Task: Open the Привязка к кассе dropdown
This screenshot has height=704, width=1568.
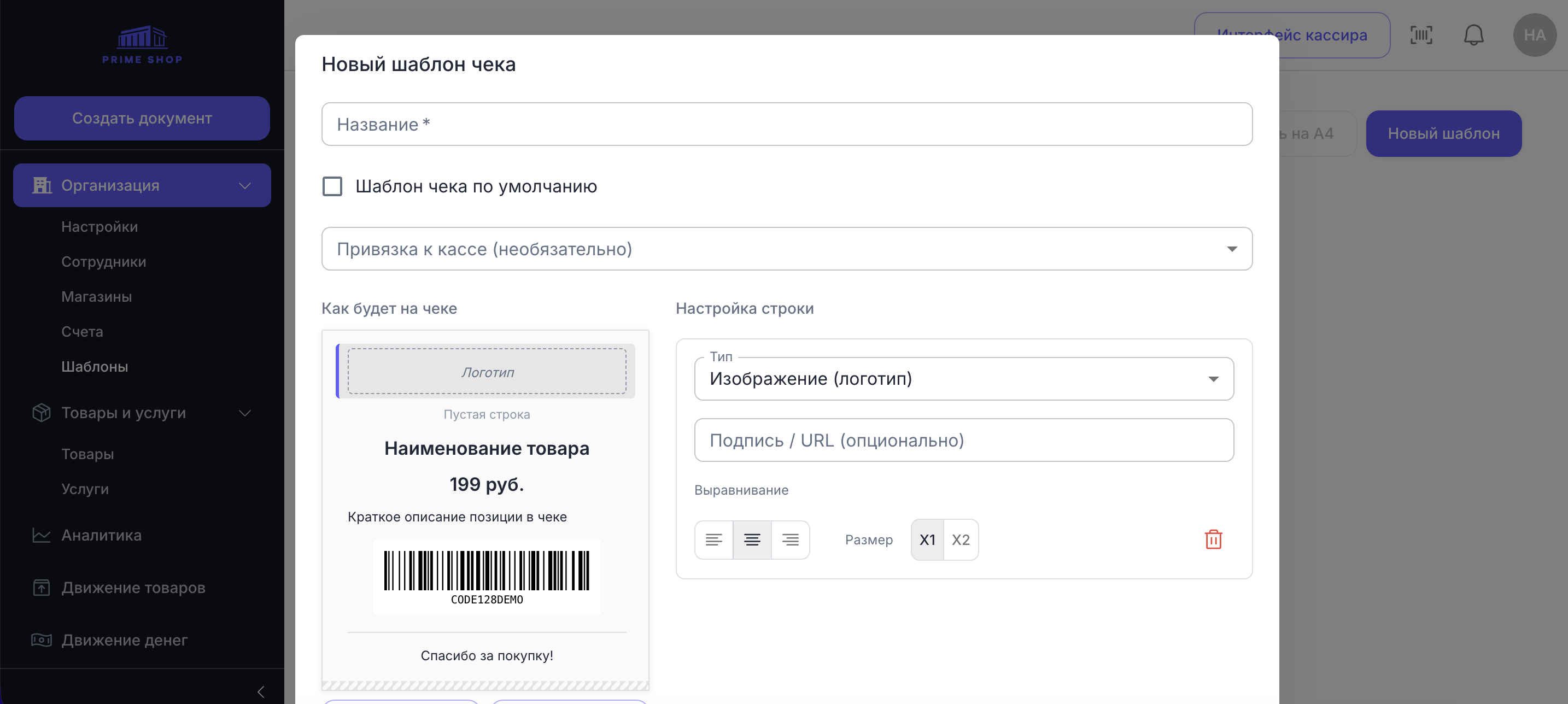Action: click(x=786, y=249)
